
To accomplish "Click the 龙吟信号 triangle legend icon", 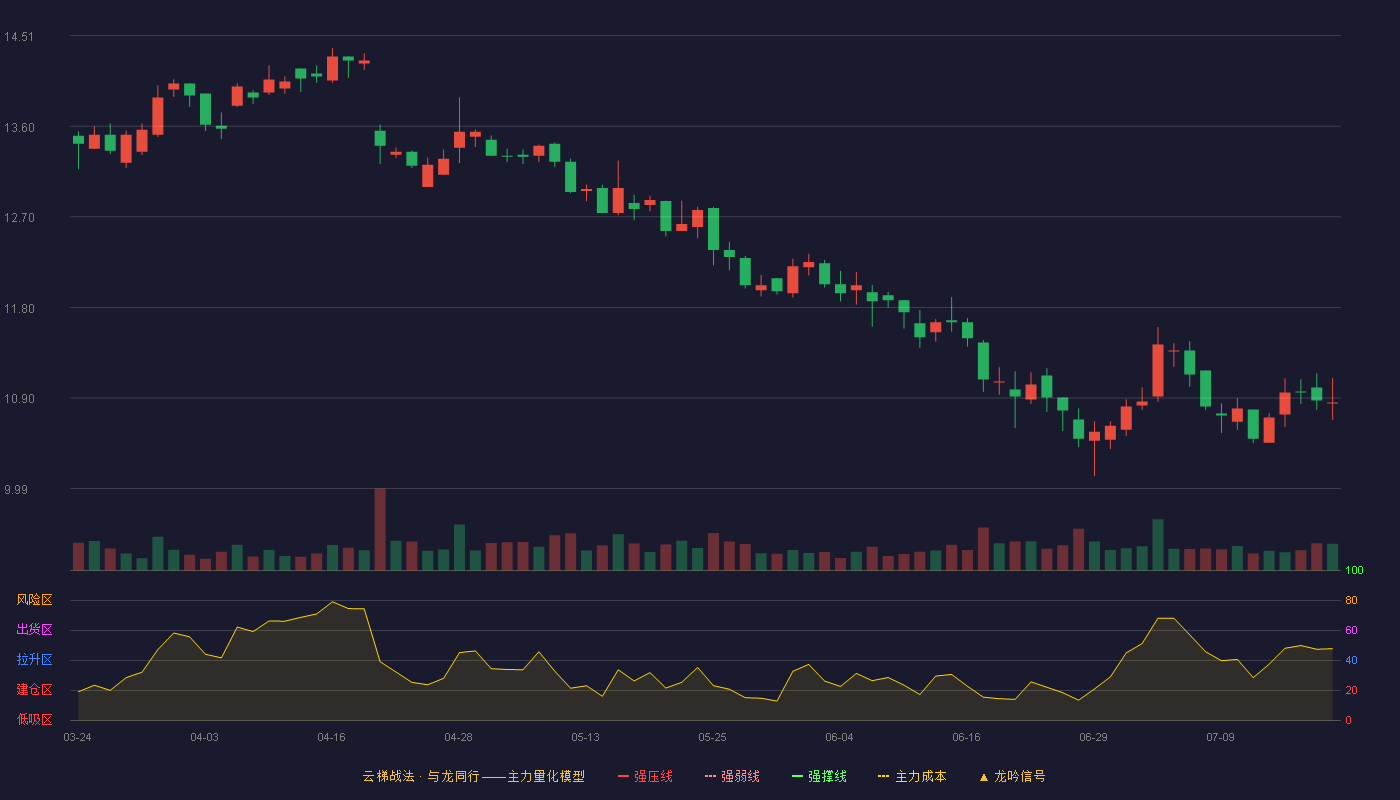I will click(984, 777).
